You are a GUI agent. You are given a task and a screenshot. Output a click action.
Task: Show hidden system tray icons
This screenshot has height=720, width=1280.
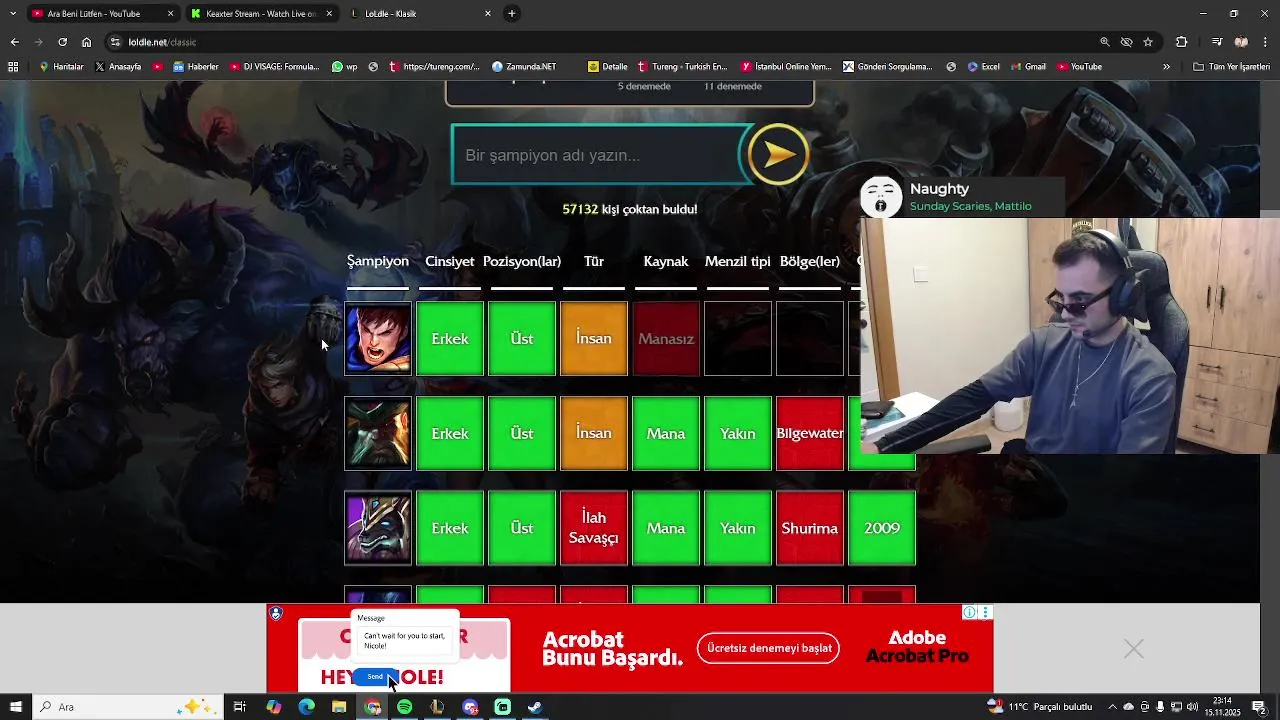point(1113,707)
